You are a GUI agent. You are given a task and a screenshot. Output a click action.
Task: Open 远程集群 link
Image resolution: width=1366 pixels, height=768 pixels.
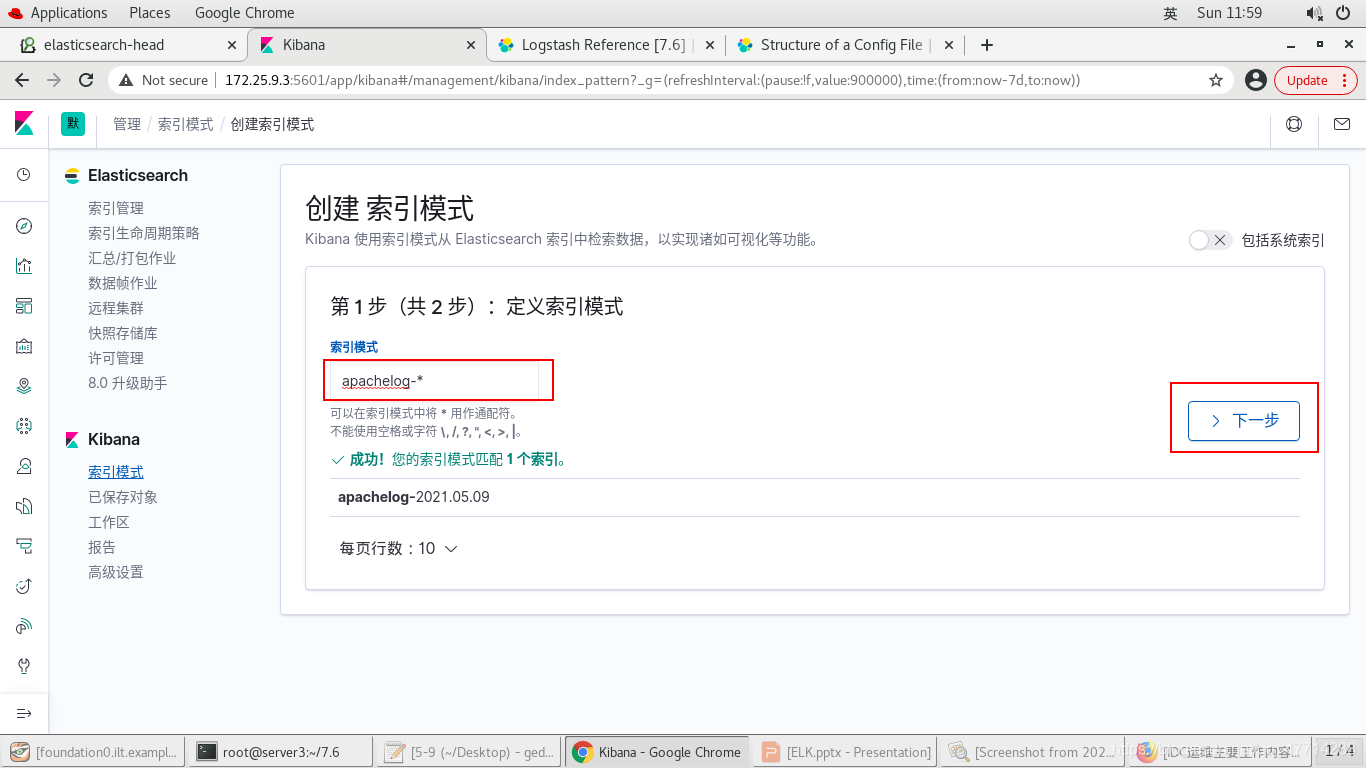(116, 308)
